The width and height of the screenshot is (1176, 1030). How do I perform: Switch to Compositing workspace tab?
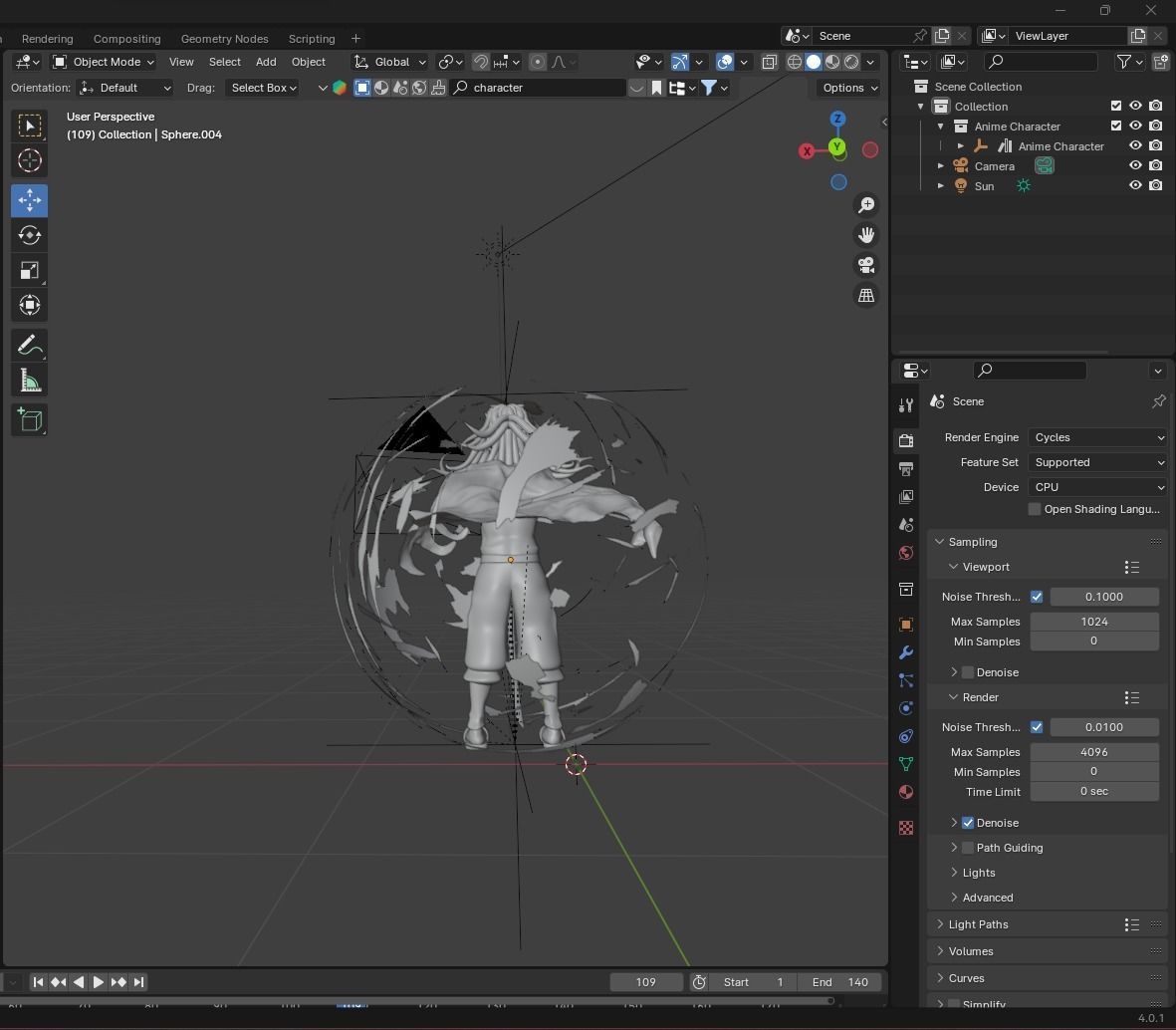pyautogui.click(x=126, y=38)
